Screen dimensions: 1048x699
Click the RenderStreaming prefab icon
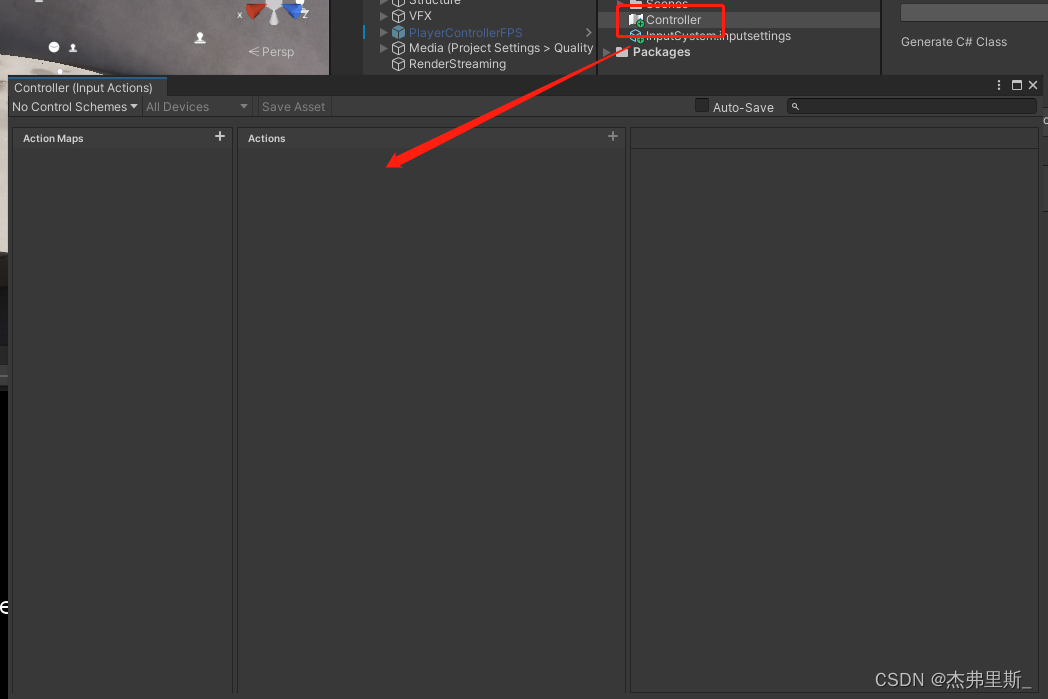(x=398, y=63)
